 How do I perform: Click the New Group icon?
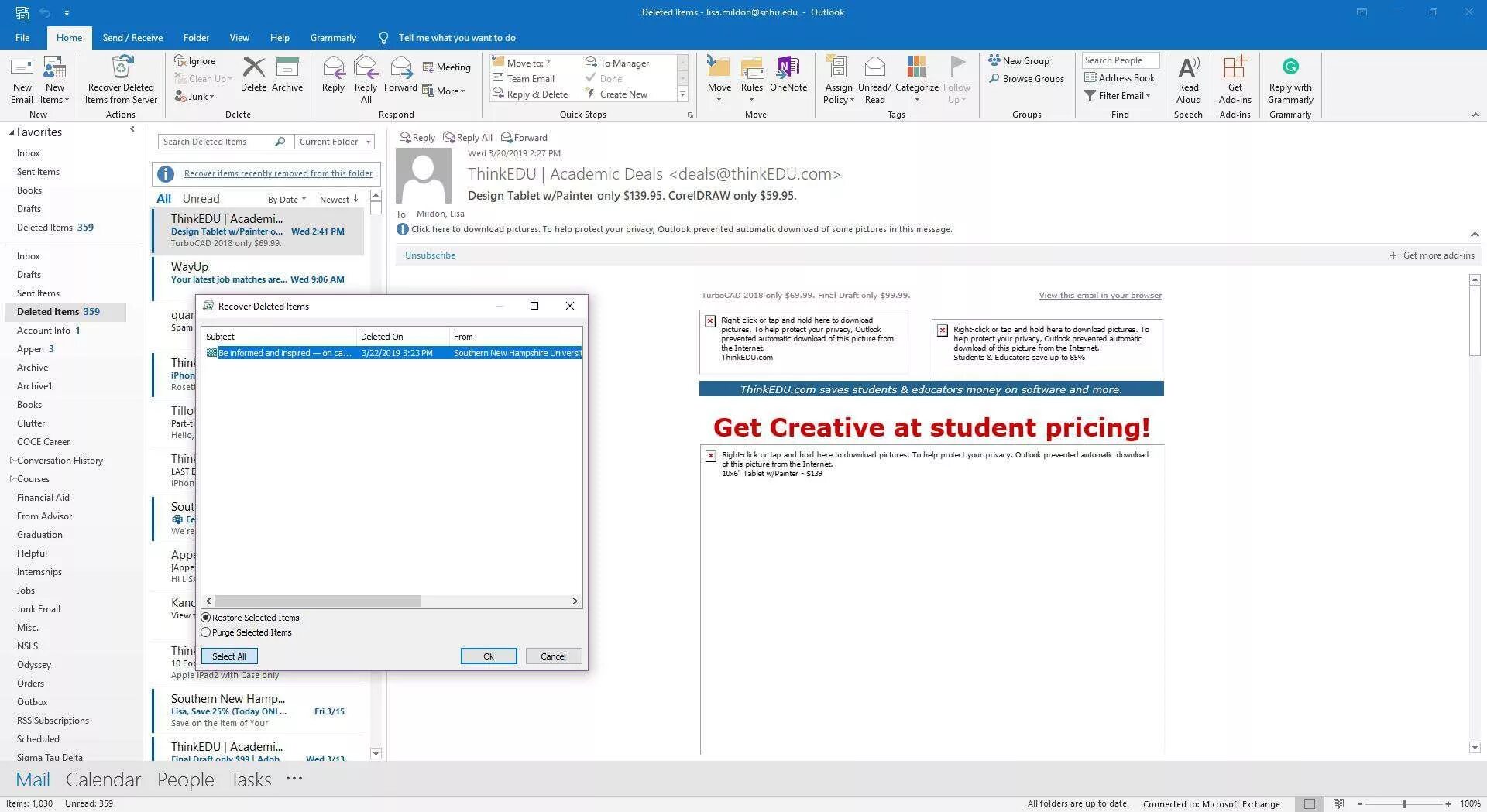pos(1019,60)
